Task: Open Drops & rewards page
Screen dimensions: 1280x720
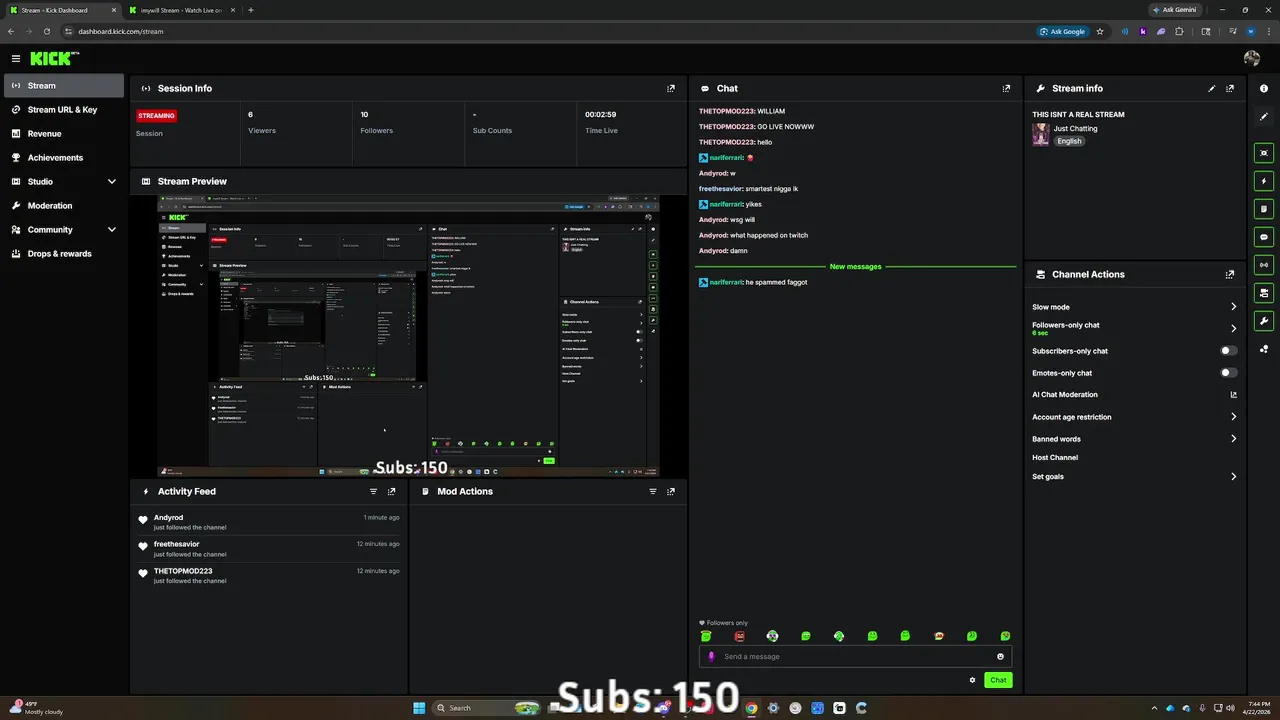Action: pos(64,254)
